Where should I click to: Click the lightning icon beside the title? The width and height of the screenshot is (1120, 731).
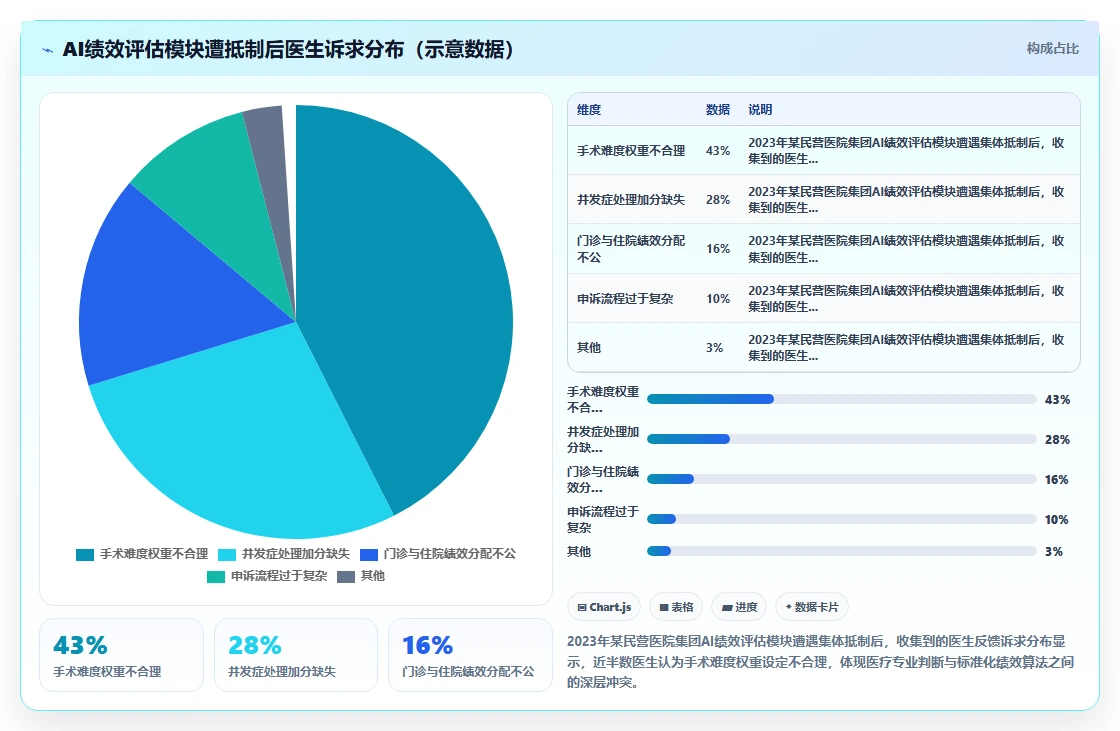pyautogui.click(x=48, y=50)
